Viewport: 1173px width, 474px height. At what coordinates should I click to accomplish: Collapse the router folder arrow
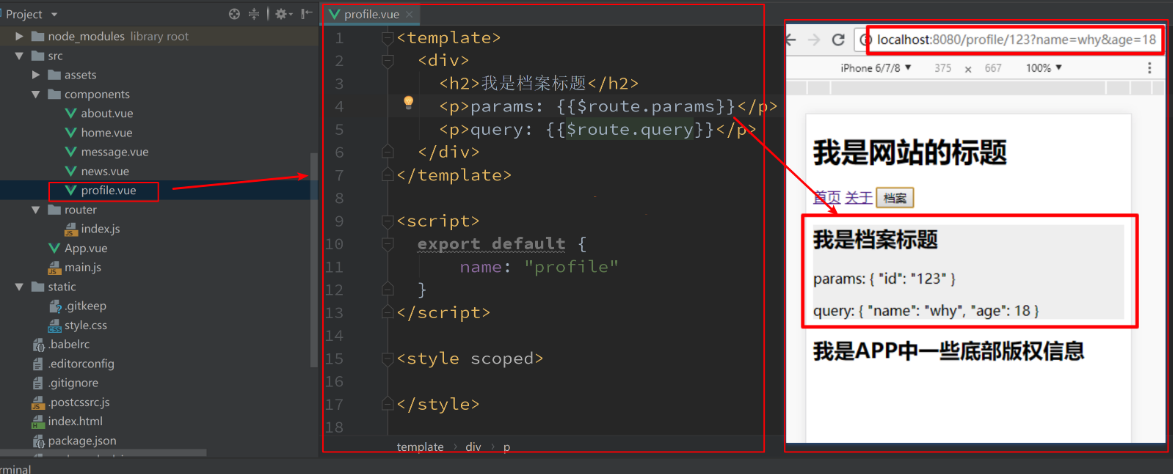tap(36, 209)
